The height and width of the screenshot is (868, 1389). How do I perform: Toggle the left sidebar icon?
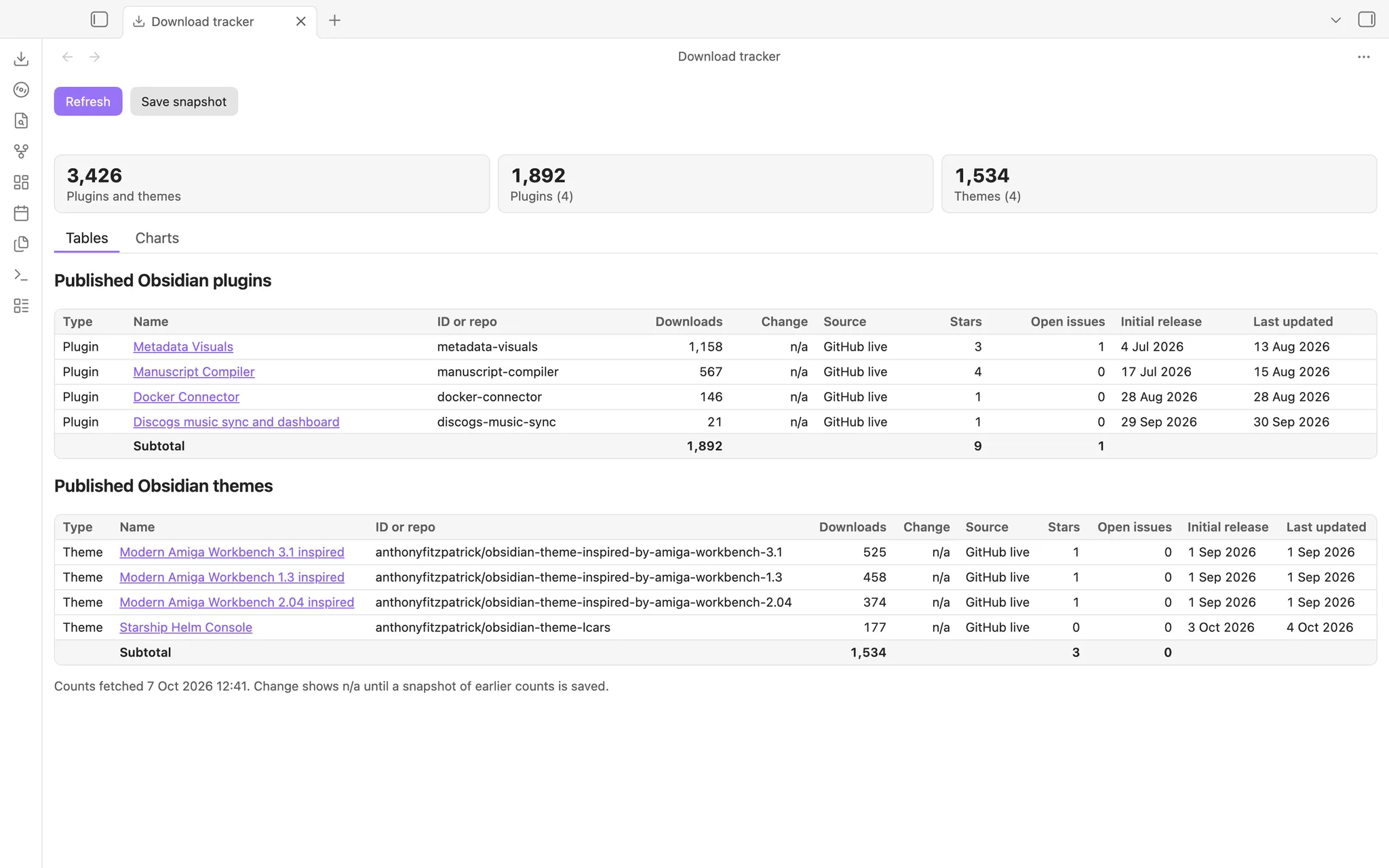(x=99, y=20)
